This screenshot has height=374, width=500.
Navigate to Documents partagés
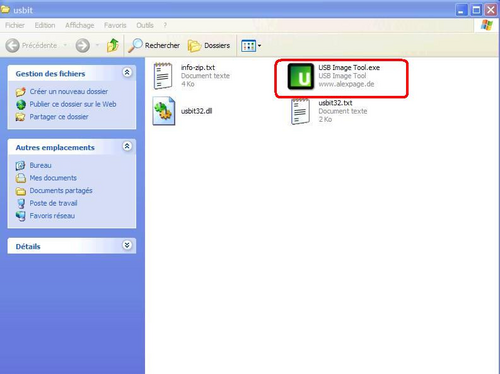click(x=61, y=191)
